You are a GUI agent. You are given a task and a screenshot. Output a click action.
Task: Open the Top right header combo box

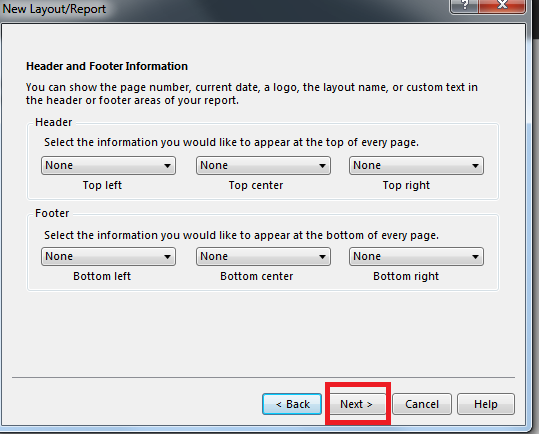[416, 166]
